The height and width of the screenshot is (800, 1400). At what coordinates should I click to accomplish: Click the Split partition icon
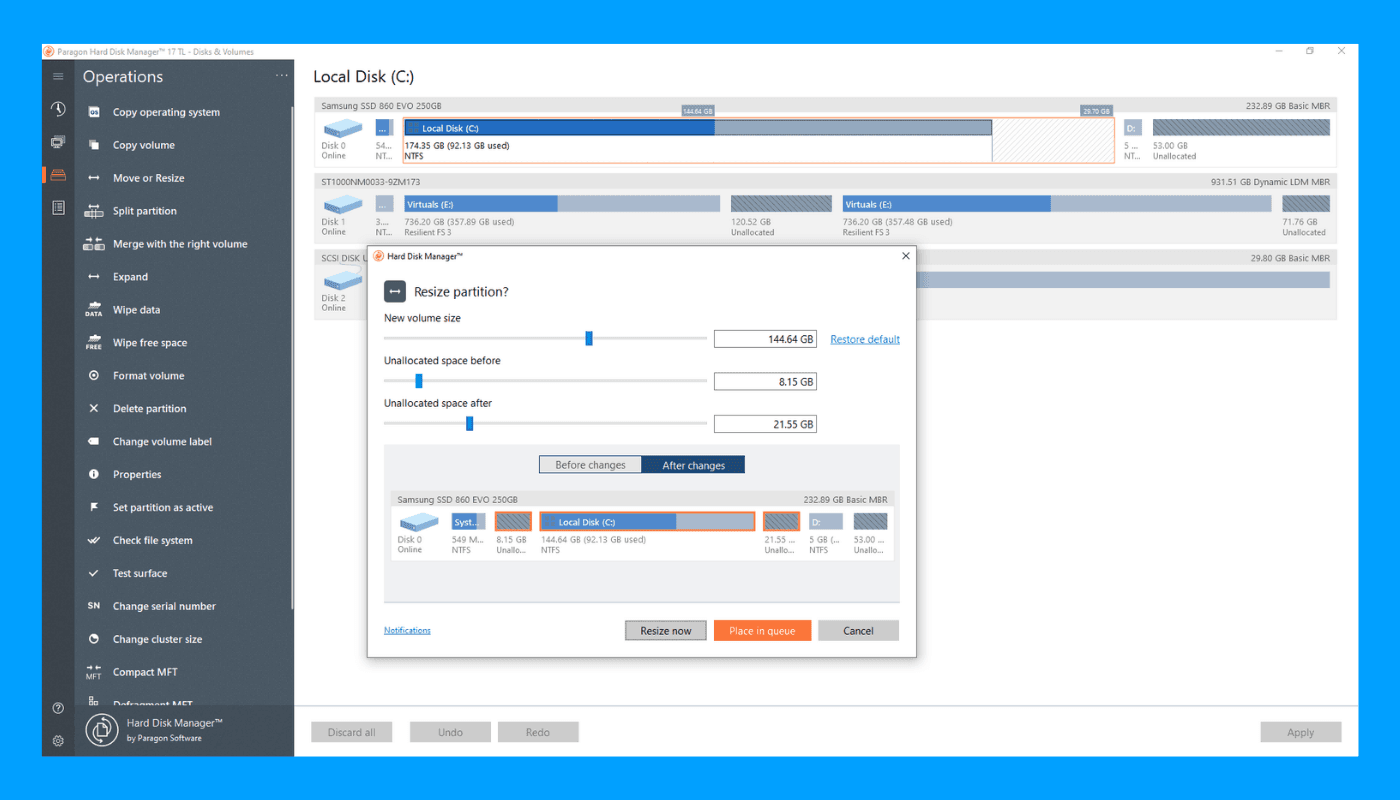point(94,211)
